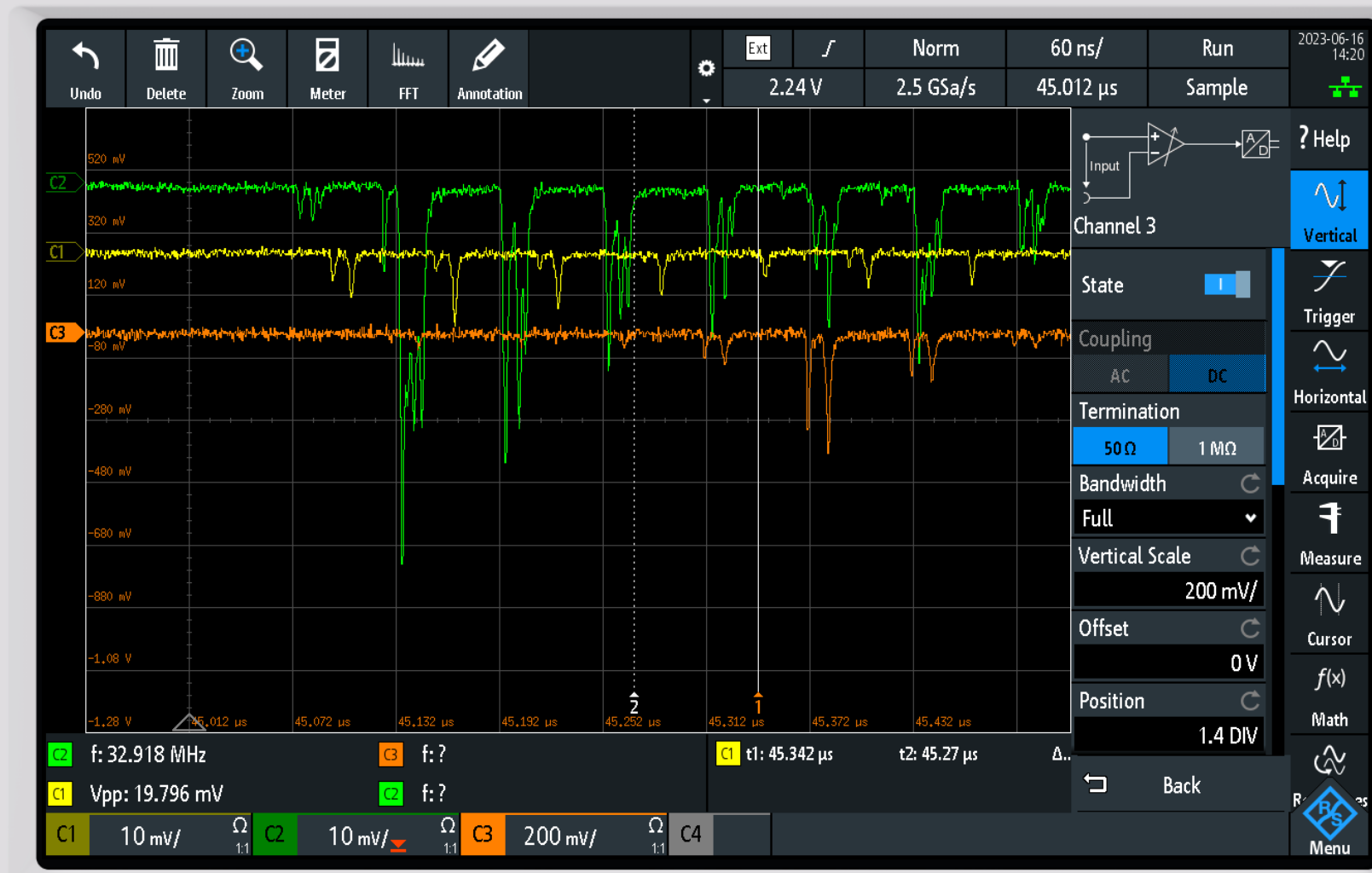The height and width of the screenshot is (873, 1372).
Task: Toggle the Channel 3 State switch
Action: point(1226,285)
